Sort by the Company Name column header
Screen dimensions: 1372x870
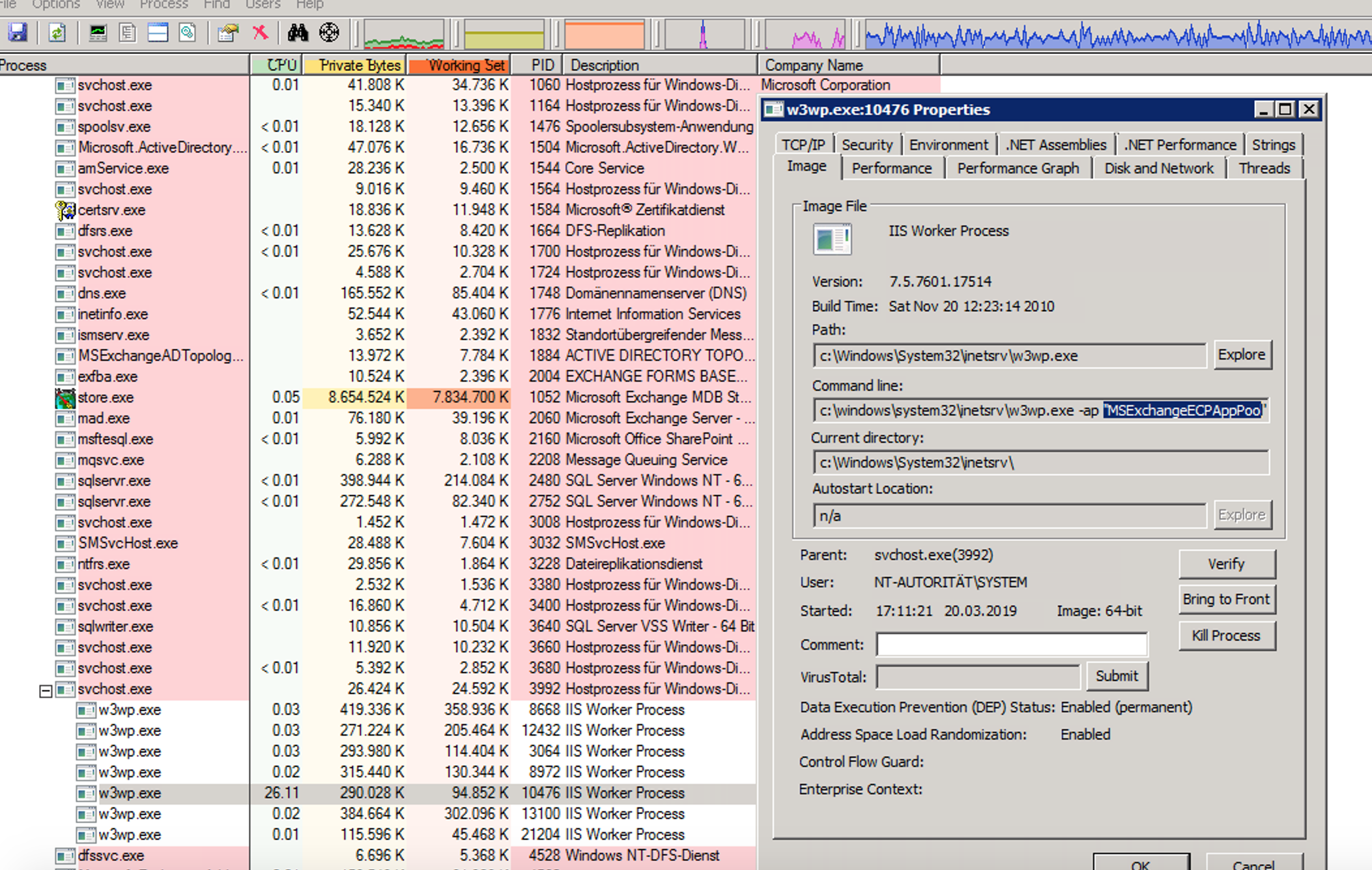tap(849, 65)
